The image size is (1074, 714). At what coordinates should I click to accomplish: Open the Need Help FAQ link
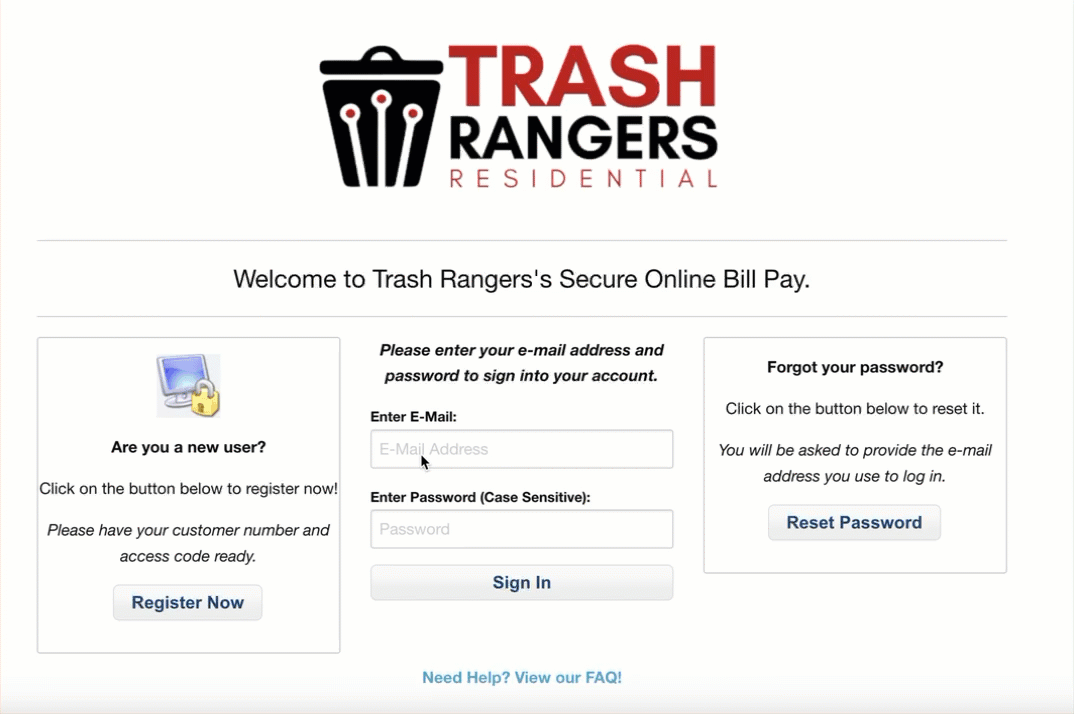click(x=522, y=678)
